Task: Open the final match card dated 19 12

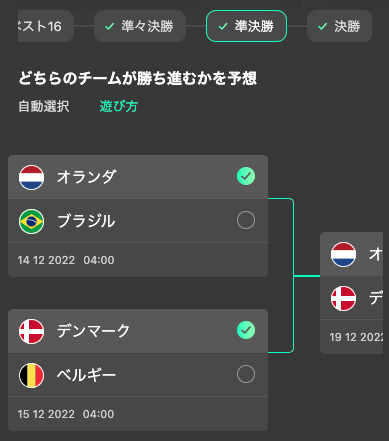Action: pos(351,293)
